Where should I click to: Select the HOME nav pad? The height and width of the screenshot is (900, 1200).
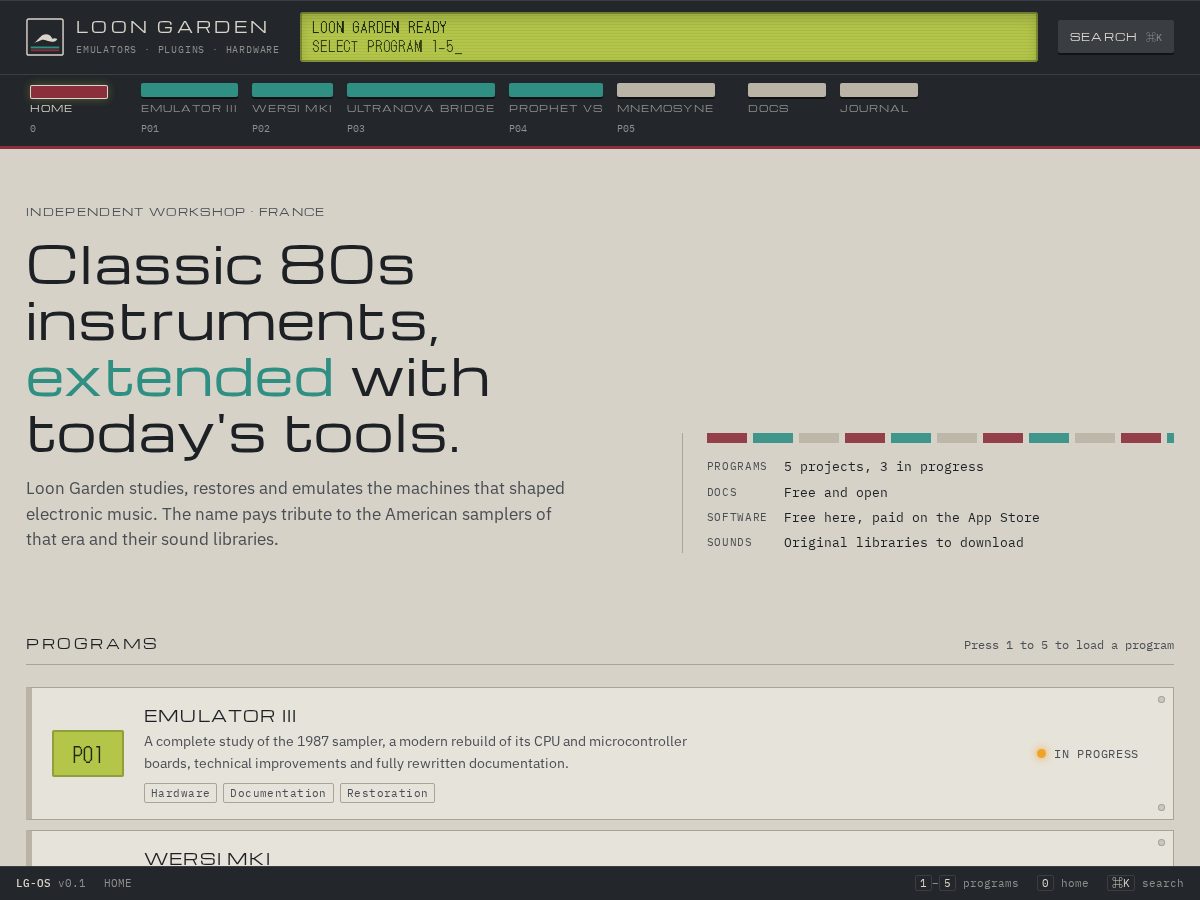coord(69,109)
